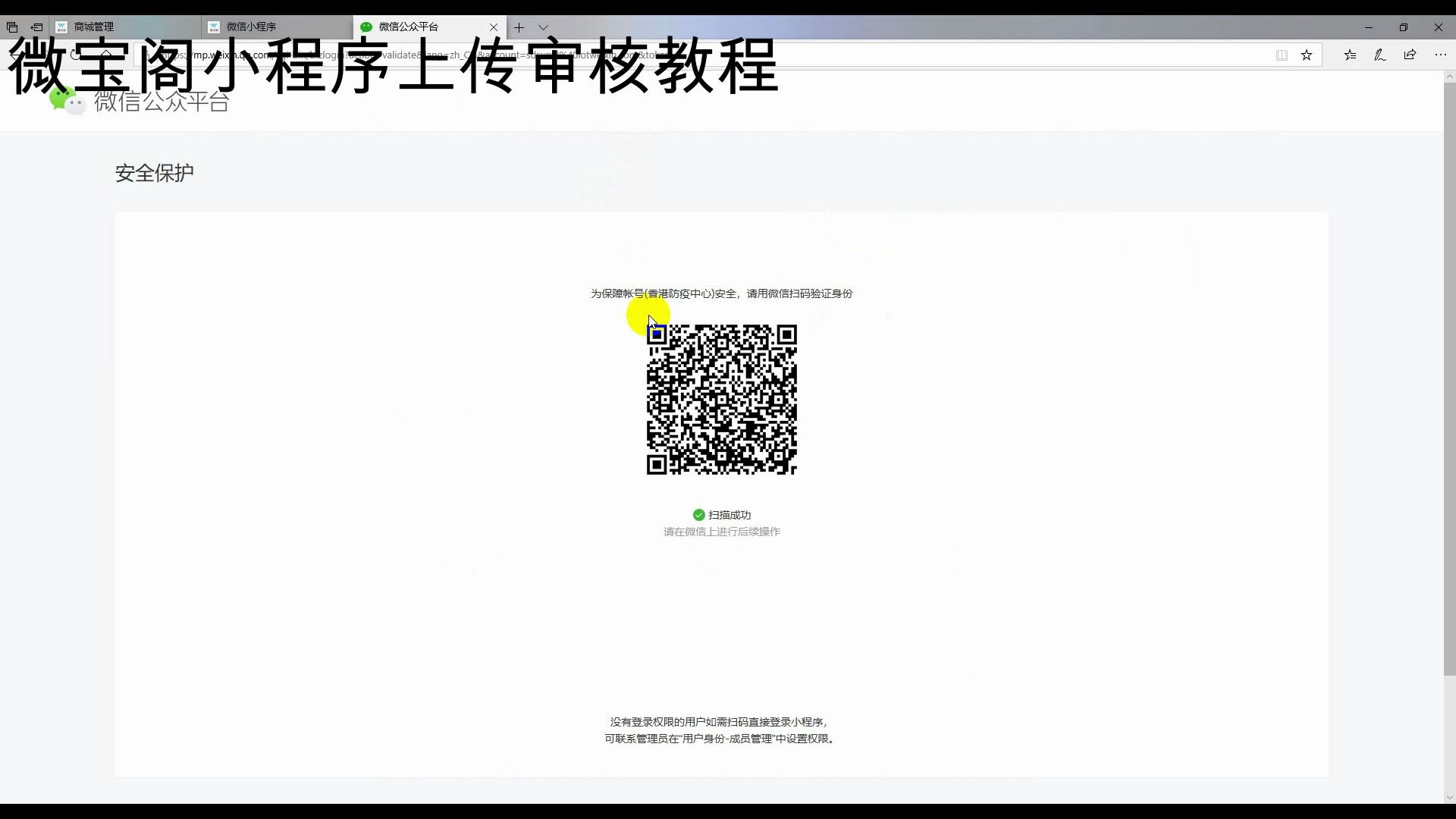This screenshot has height=819, width=1456.
Task: Expand the tab preview dropdown chevron
Action: click(543, 27)
